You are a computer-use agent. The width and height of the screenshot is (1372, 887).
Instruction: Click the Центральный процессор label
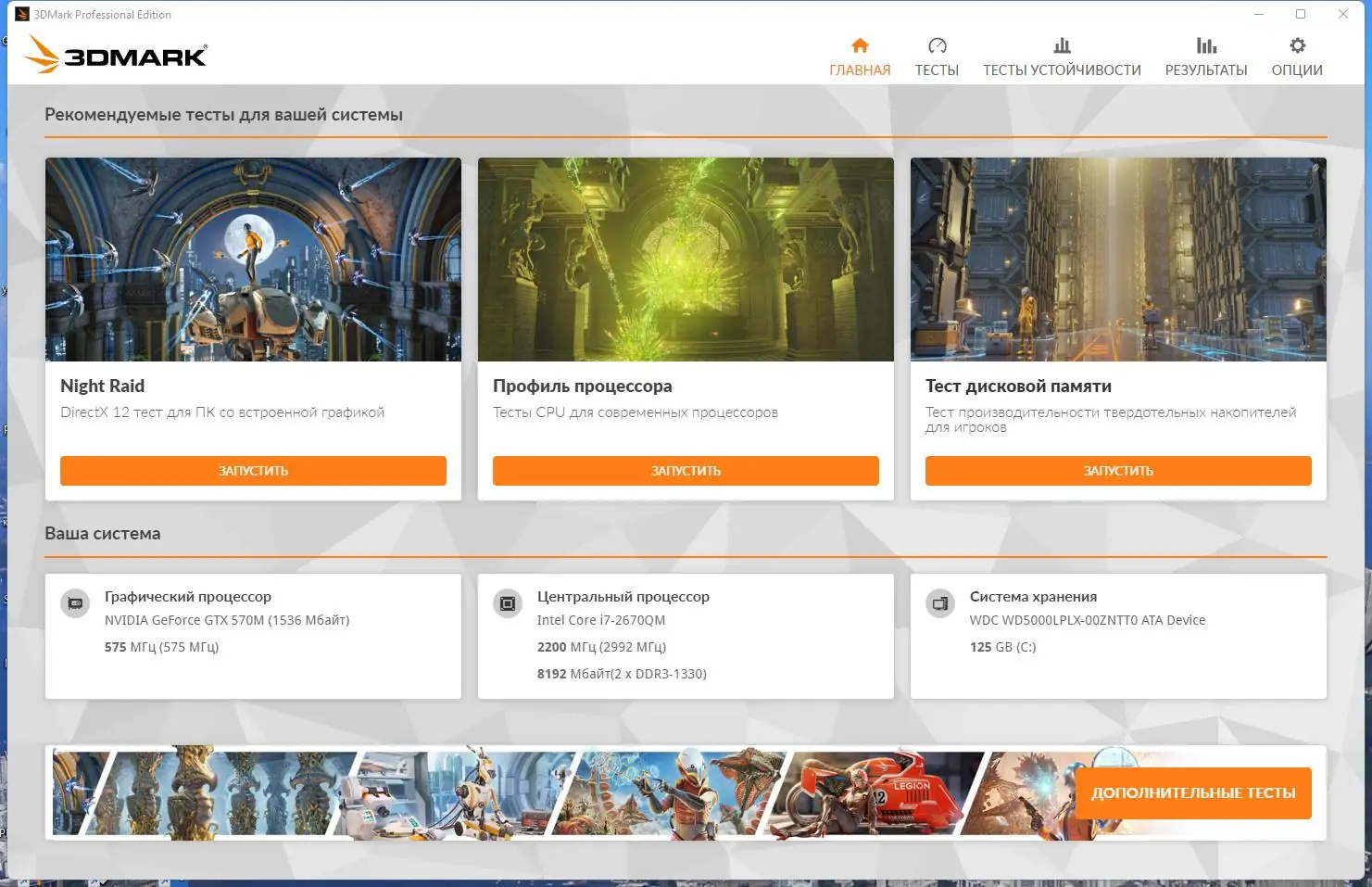click(x=623, y=597)
